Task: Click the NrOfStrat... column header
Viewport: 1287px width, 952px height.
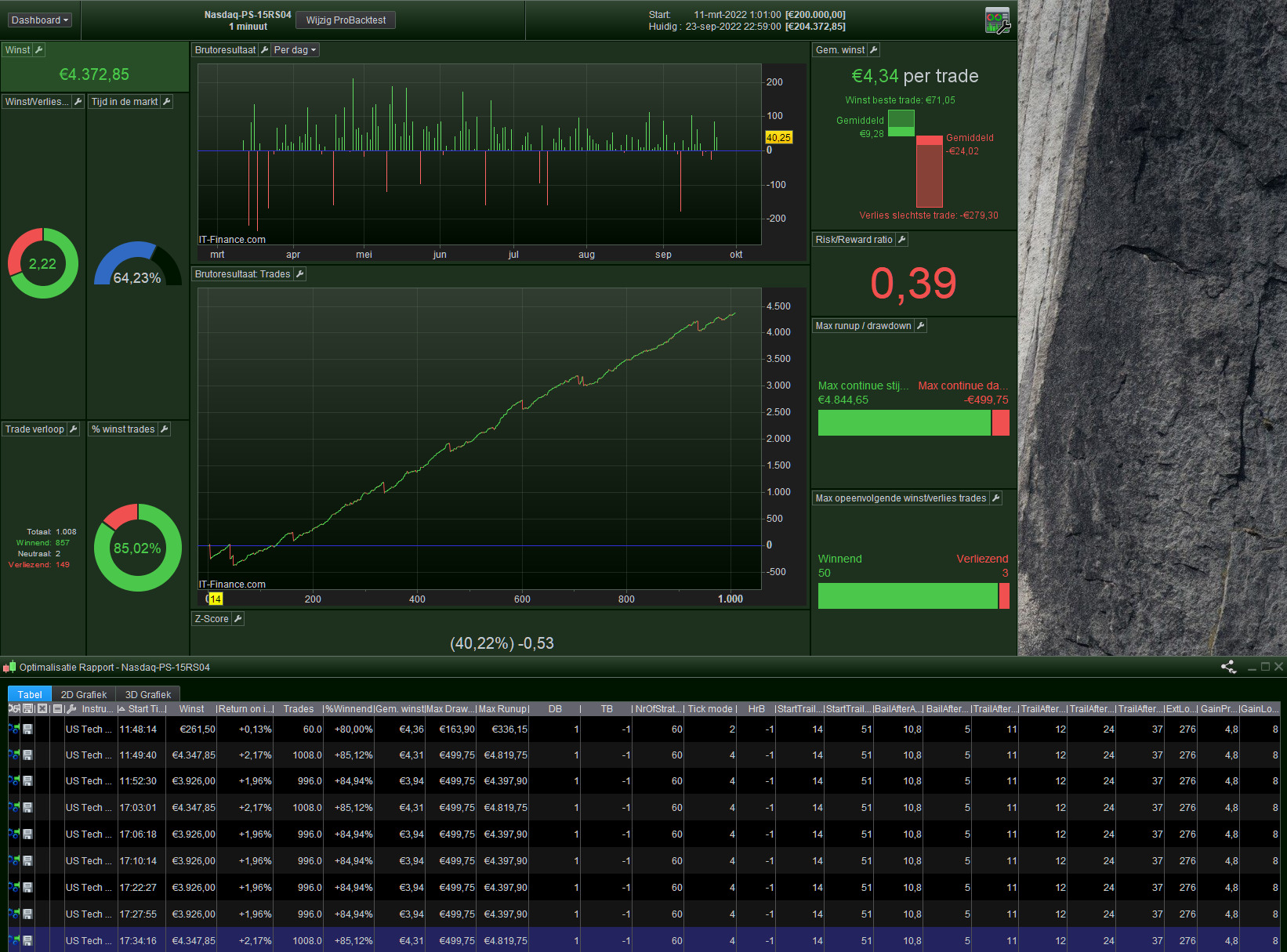Action: pos(658,709)
